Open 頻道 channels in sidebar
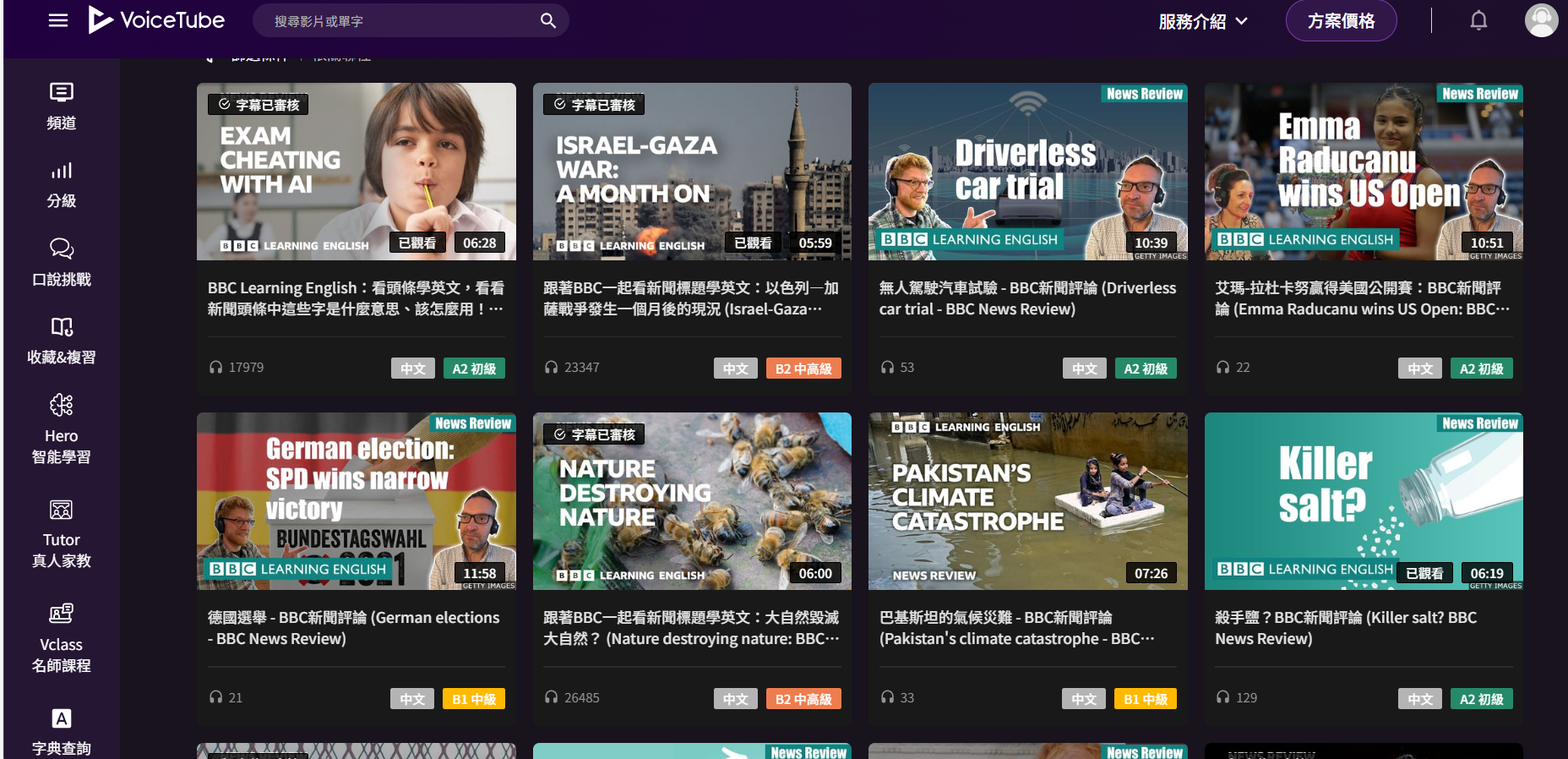The height and width of the screenshot is (759, 1568). point(61,106)
